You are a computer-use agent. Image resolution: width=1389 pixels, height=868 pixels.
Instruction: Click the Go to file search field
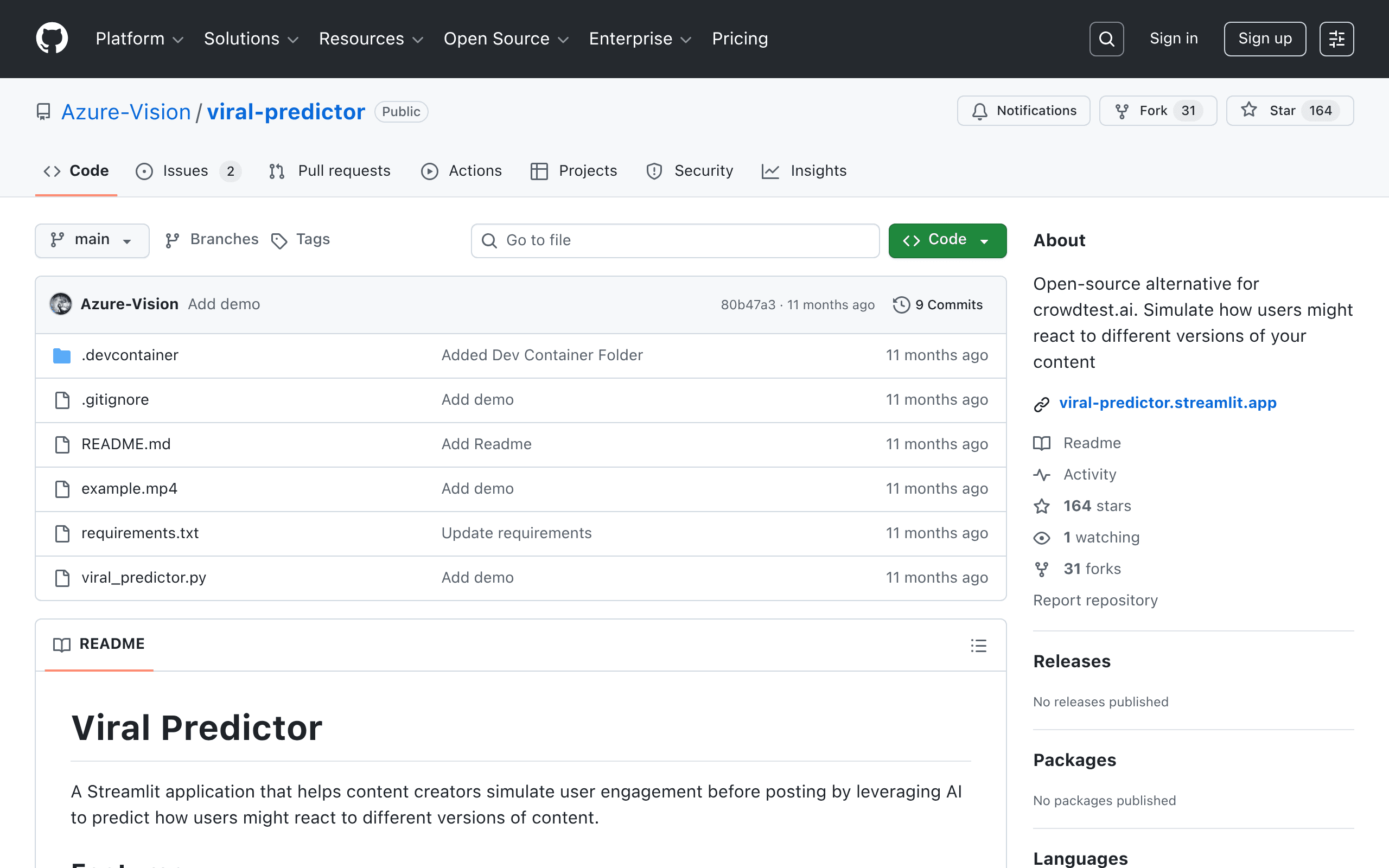coord(675,240)
